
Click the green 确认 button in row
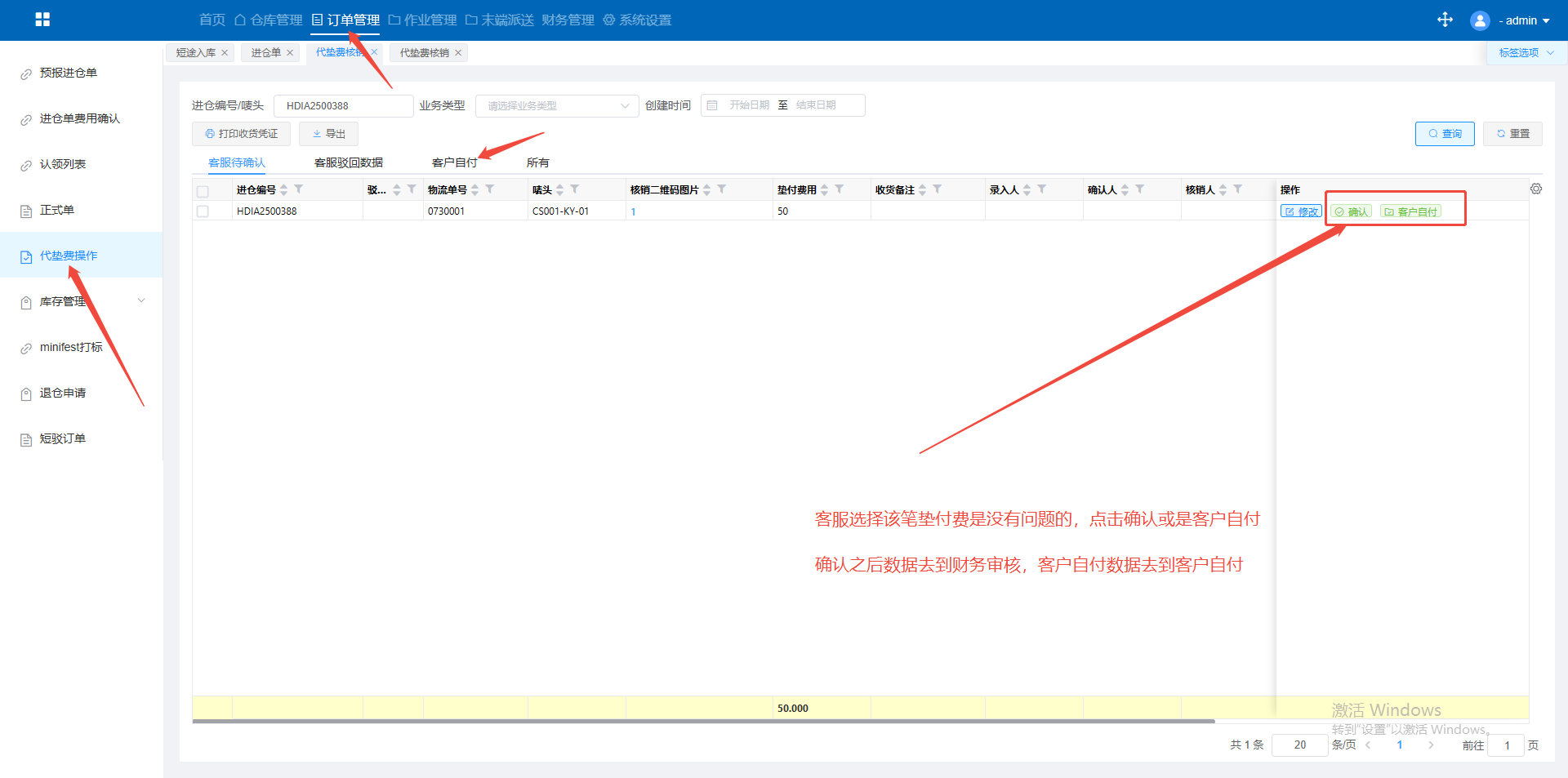click(1351, 211)
